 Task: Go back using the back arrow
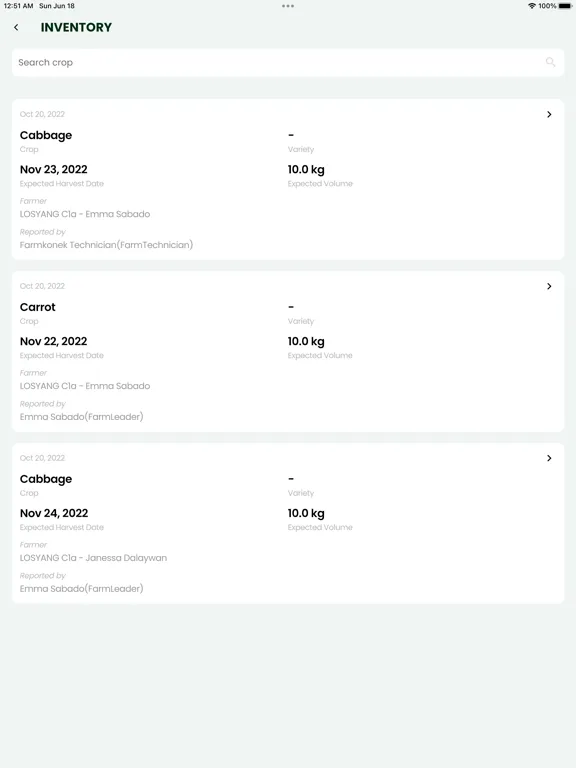16,27
